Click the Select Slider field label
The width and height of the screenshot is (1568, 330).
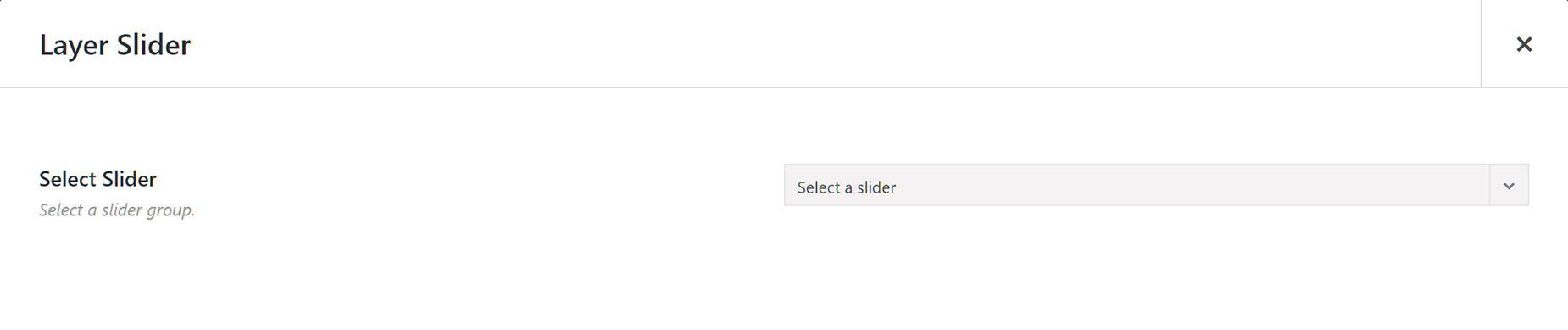[97, 179]
